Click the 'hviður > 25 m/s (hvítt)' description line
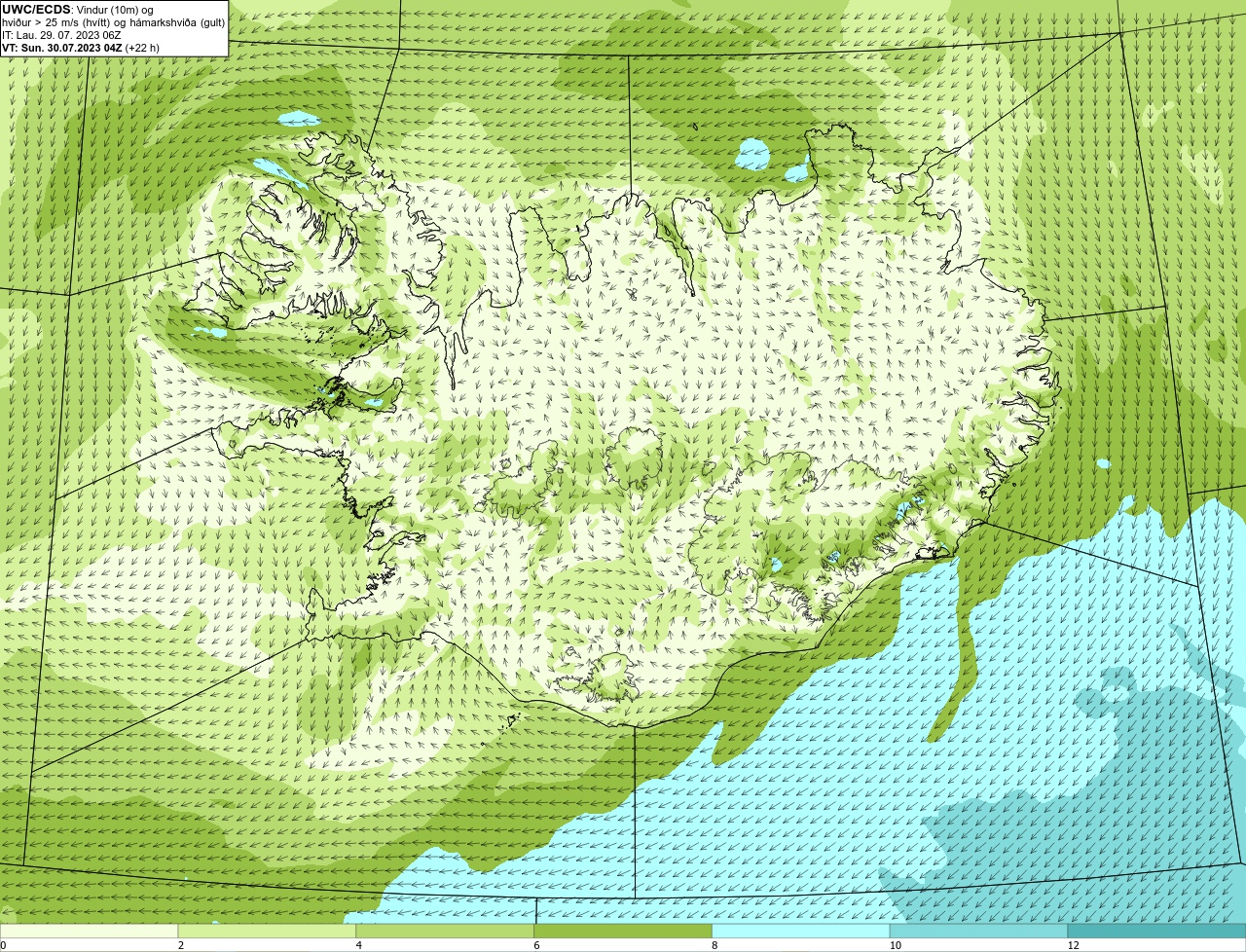1246x952 pixels. (113, 22)
